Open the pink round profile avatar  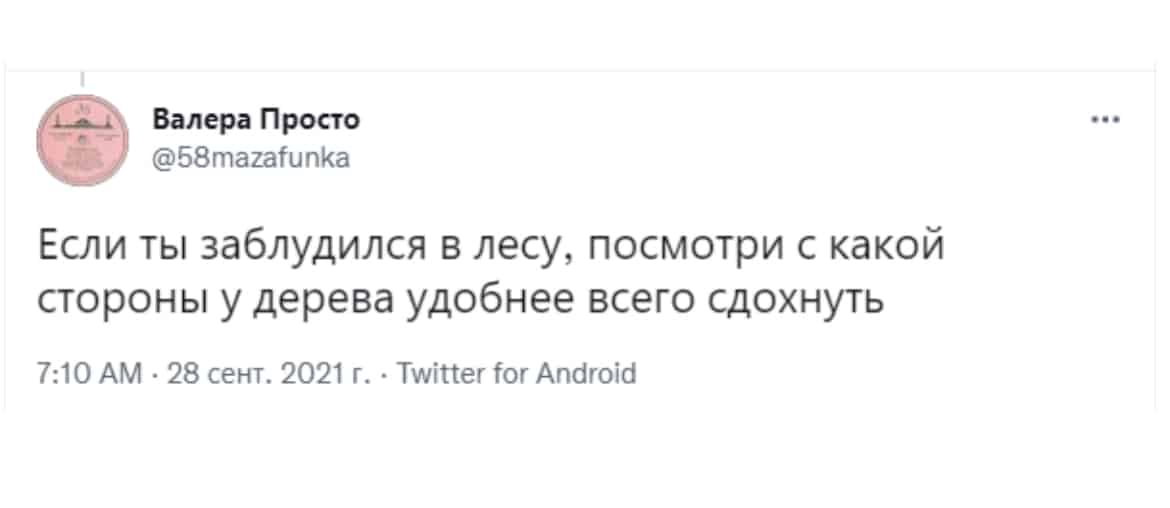pyautogui.click(x=83, y=140)
